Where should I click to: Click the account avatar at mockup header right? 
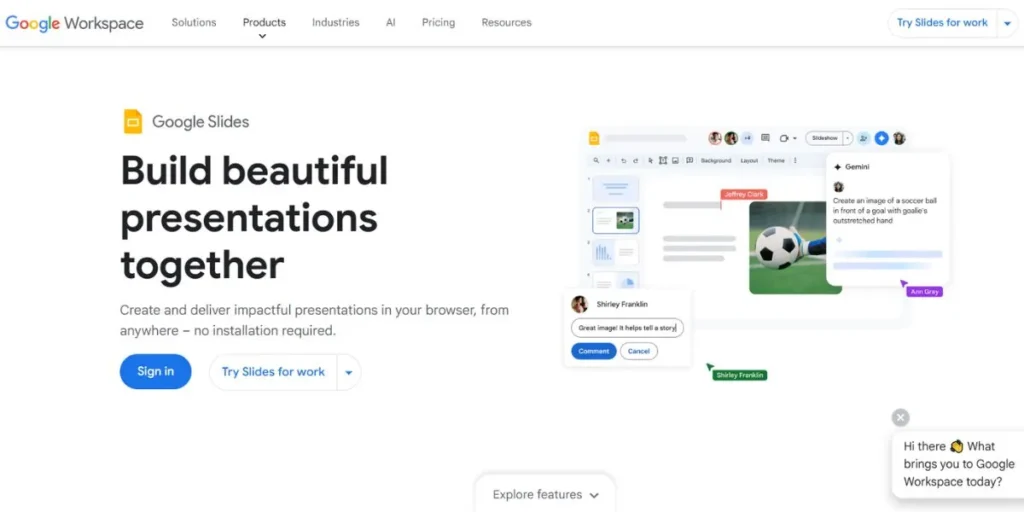[899, 138]
